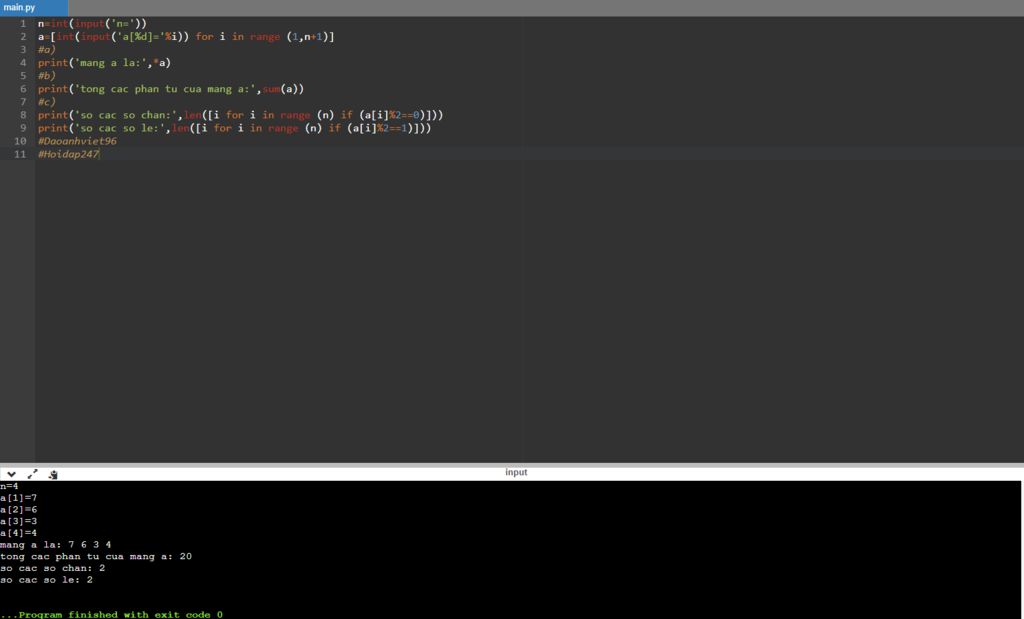Image resolution: width=1024 pixels, height=619 pixels.
Task: Click console line 'a[4]=4'
Action: 18,533
